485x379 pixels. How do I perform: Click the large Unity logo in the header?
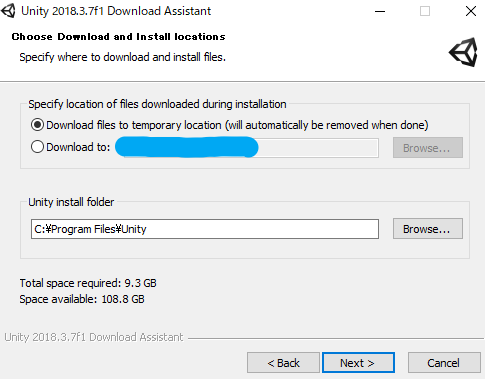tap(464, 52)
